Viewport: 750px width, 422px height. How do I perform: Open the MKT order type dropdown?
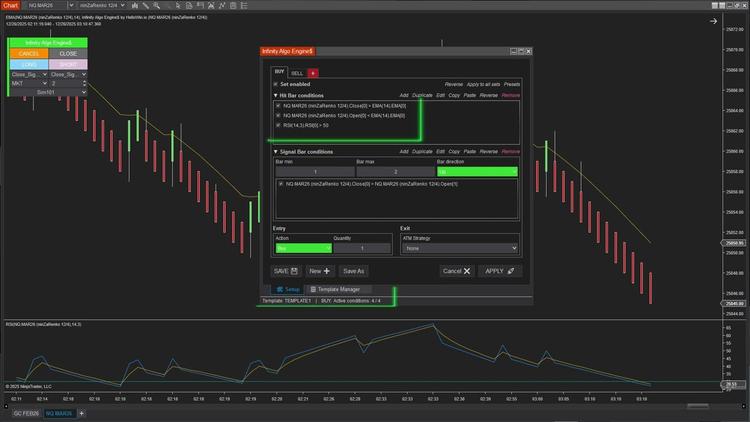pos(29,83)
